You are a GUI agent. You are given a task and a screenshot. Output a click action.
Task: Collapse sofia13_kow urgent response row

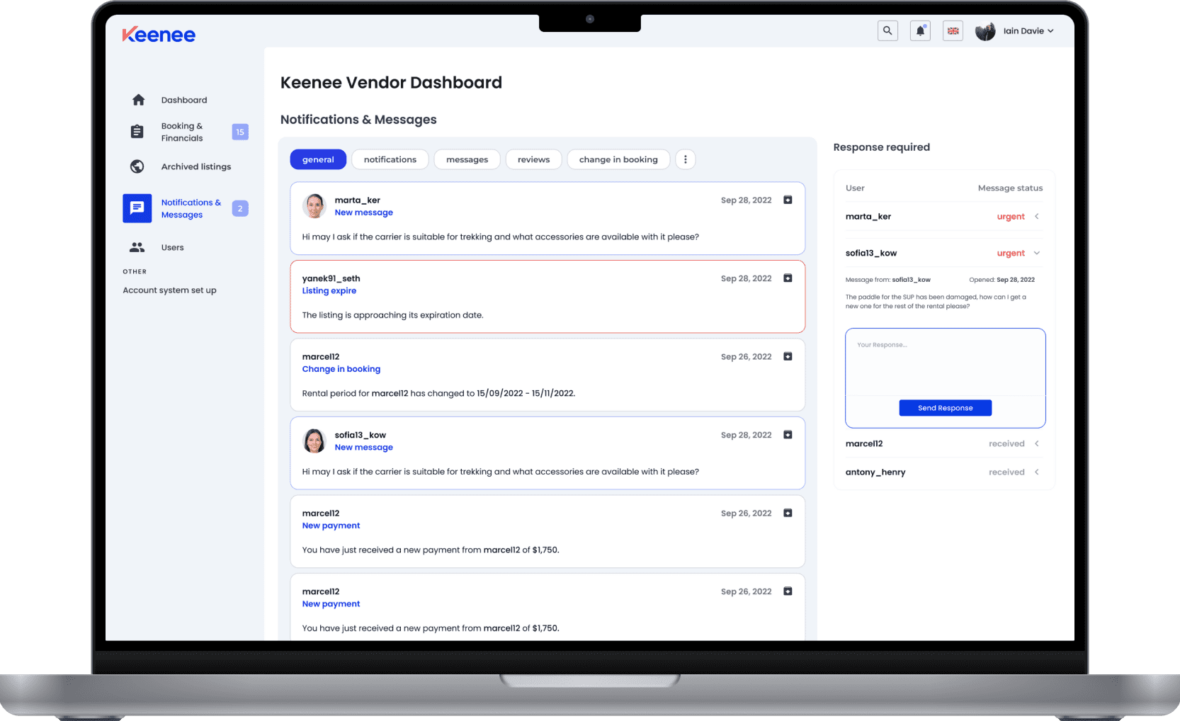1037,253
